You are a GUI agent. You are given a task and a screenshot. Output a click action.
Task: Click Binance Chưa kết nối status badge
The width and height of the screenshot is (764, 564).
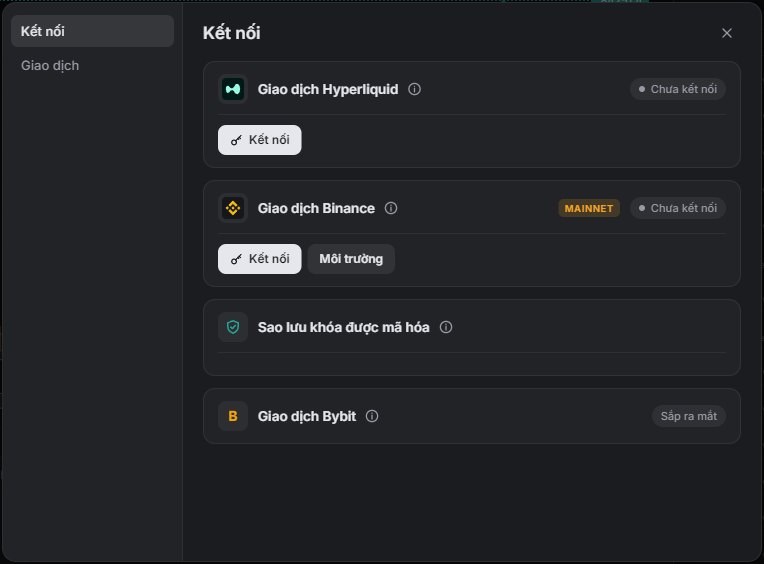pyautogui.click(x=678, y=208)
